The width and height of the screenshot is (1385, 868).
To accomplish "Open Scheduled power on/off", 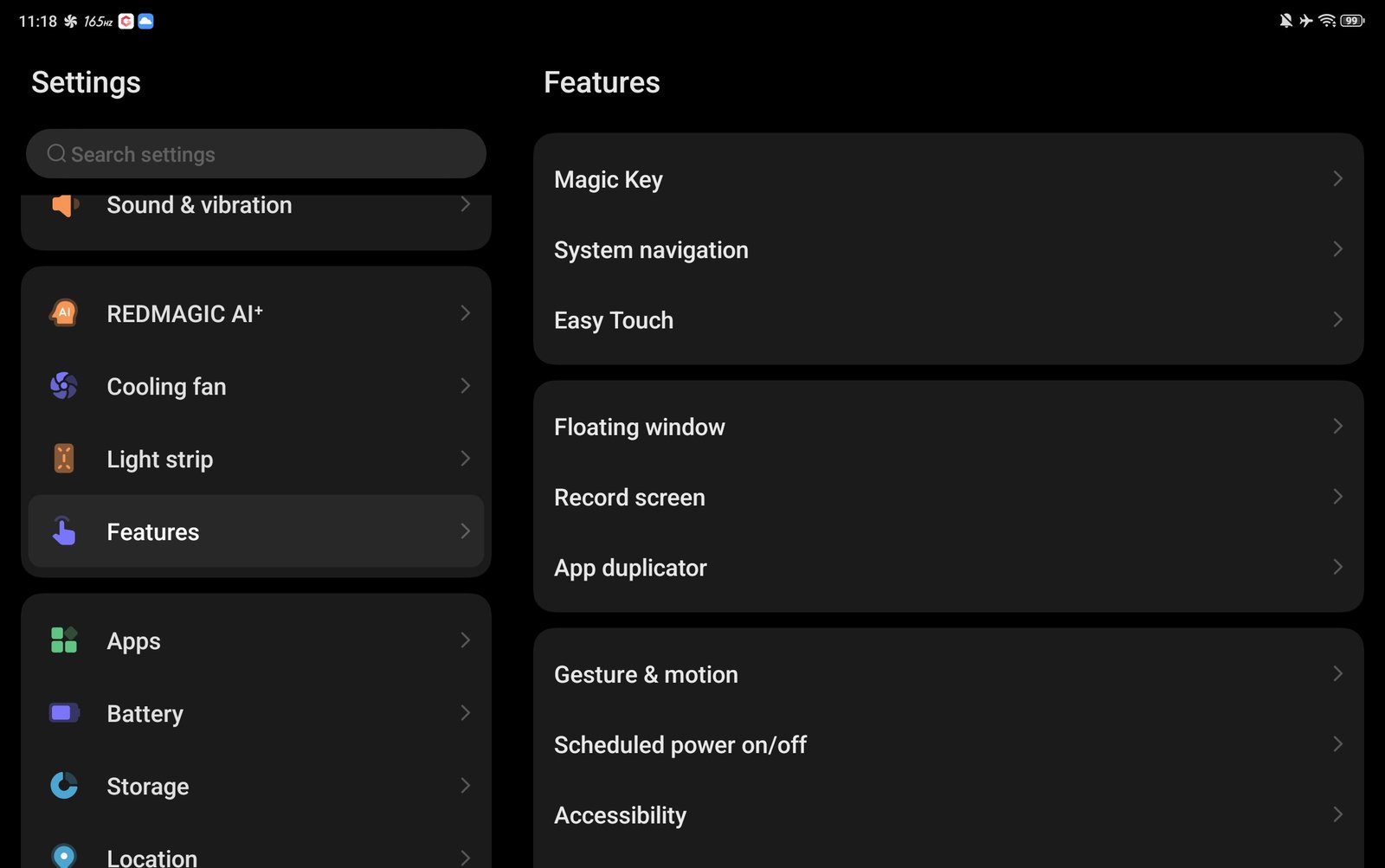I will click(680, 744).
